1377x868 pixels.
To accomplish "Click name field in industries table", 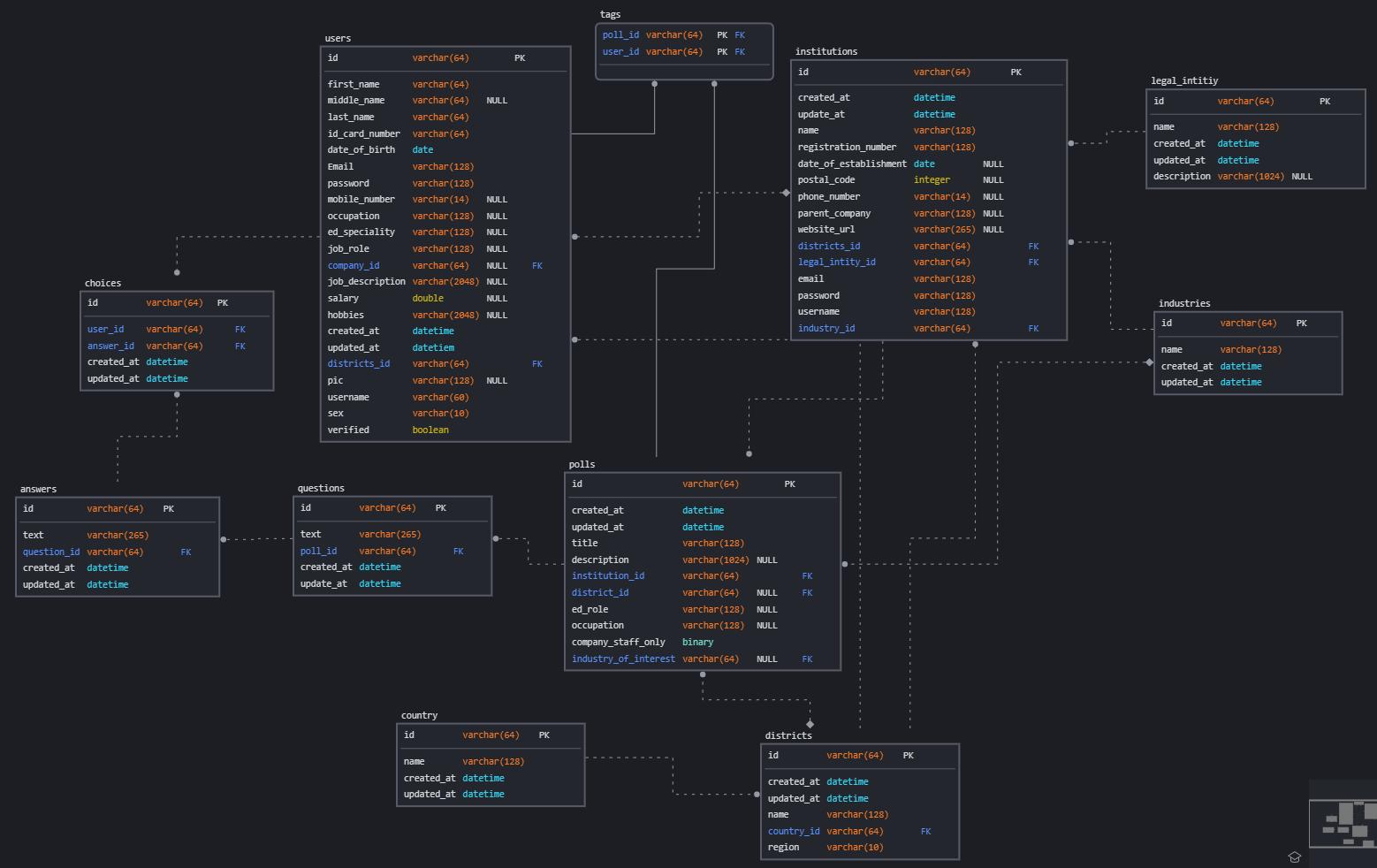I will pos(1248,350).
